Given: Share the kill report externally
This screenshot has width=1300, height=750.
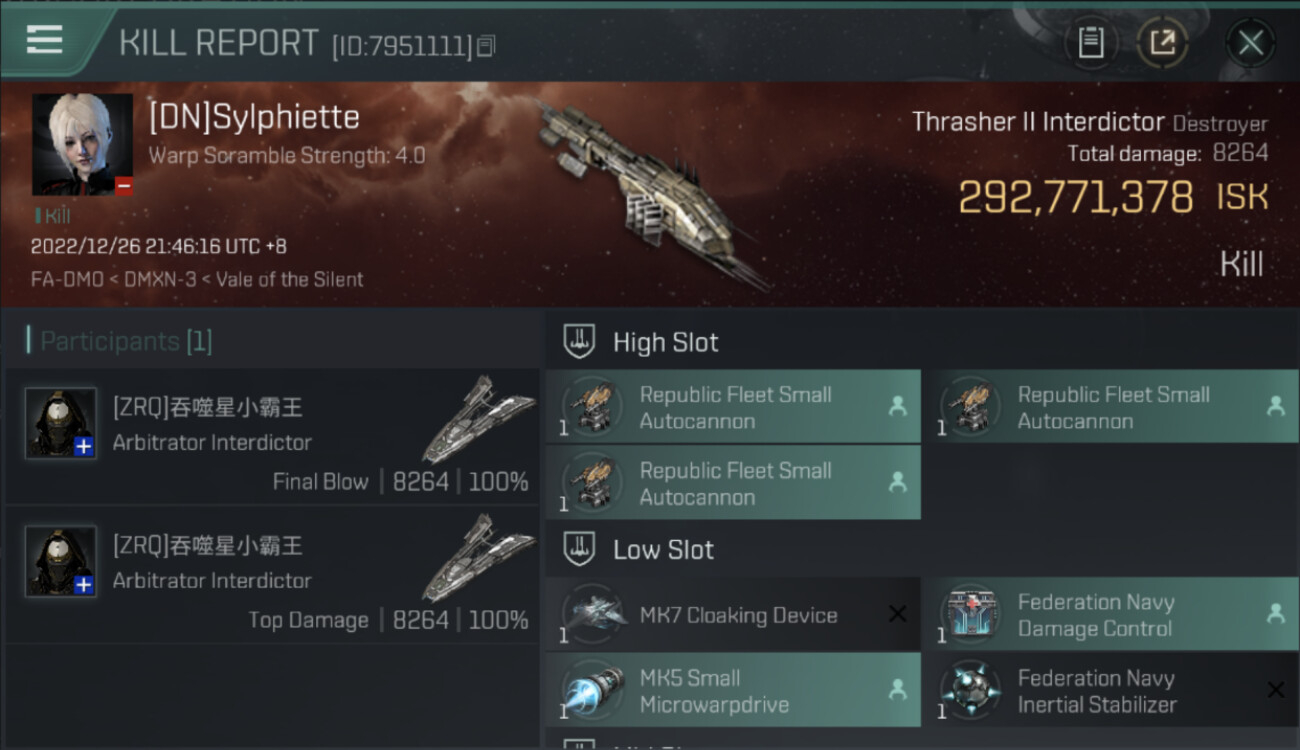Looking at the screenshot, I should coord(1162,43).
